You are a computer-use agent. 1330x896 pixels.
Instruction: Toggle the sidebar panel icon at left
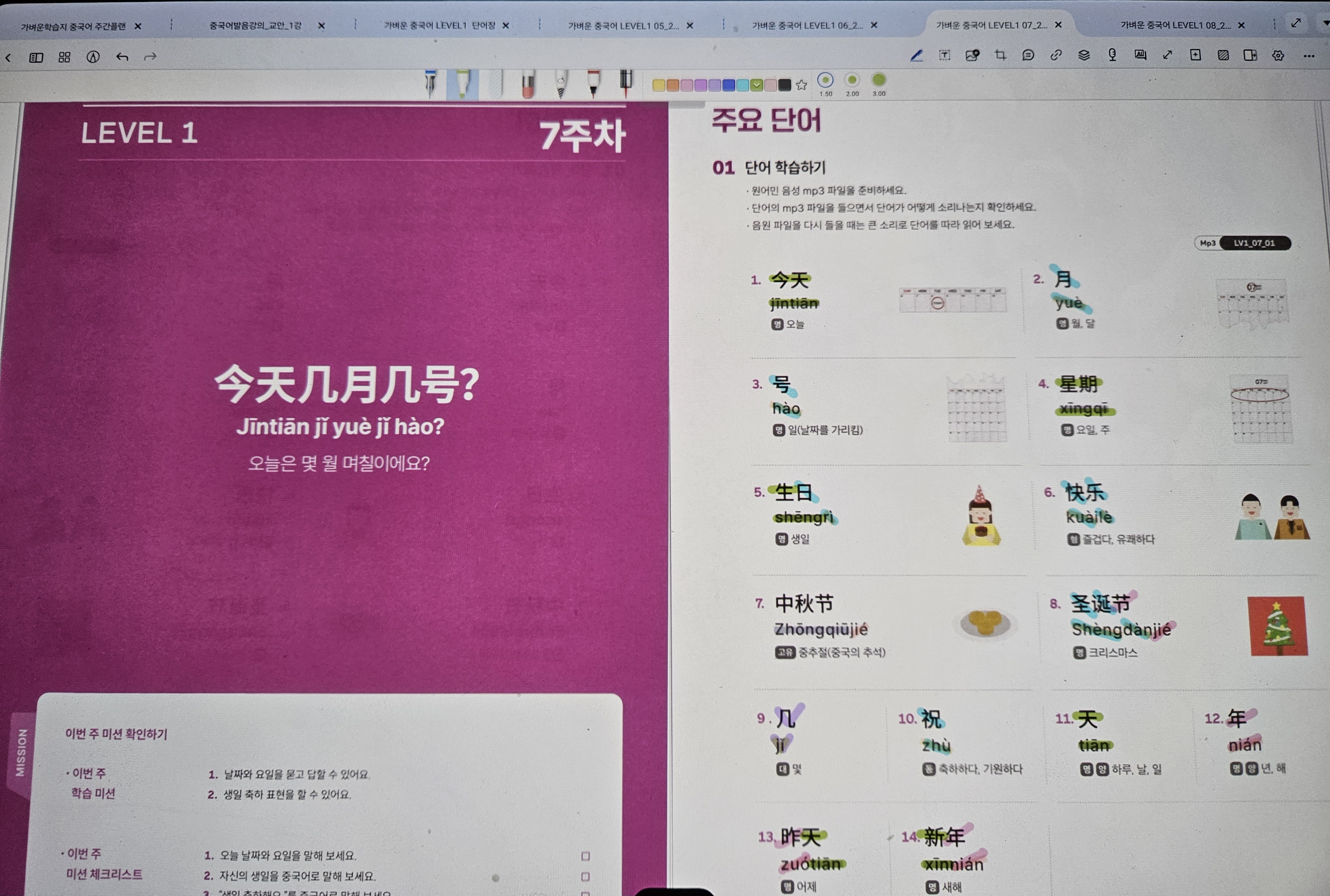click(x=36, y=57)
